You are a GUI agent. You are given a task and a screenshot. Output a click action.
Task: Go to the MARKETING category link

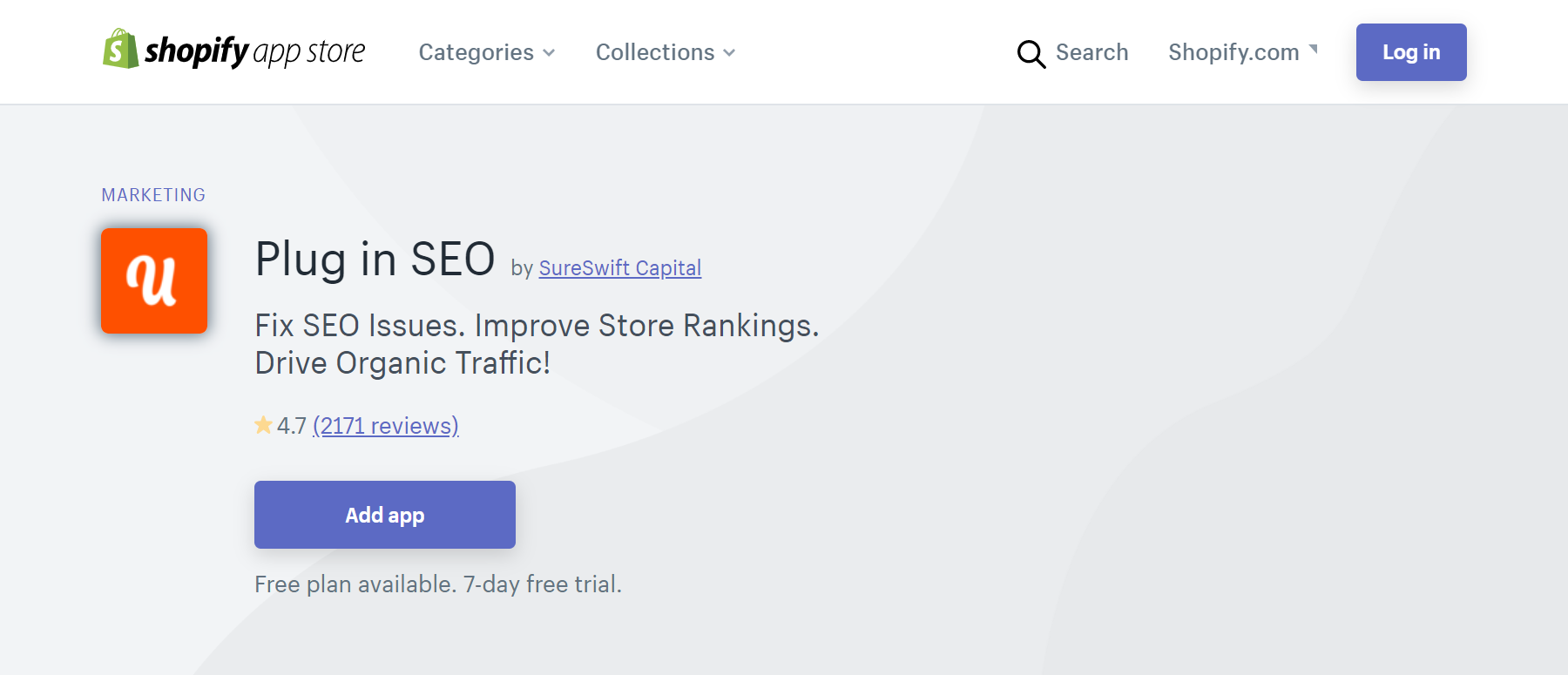pos(153,195)
